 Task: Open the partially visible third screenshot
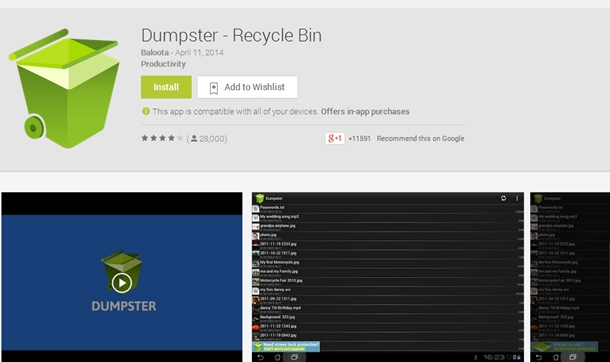pyautogui.click(x=570, y=277)
